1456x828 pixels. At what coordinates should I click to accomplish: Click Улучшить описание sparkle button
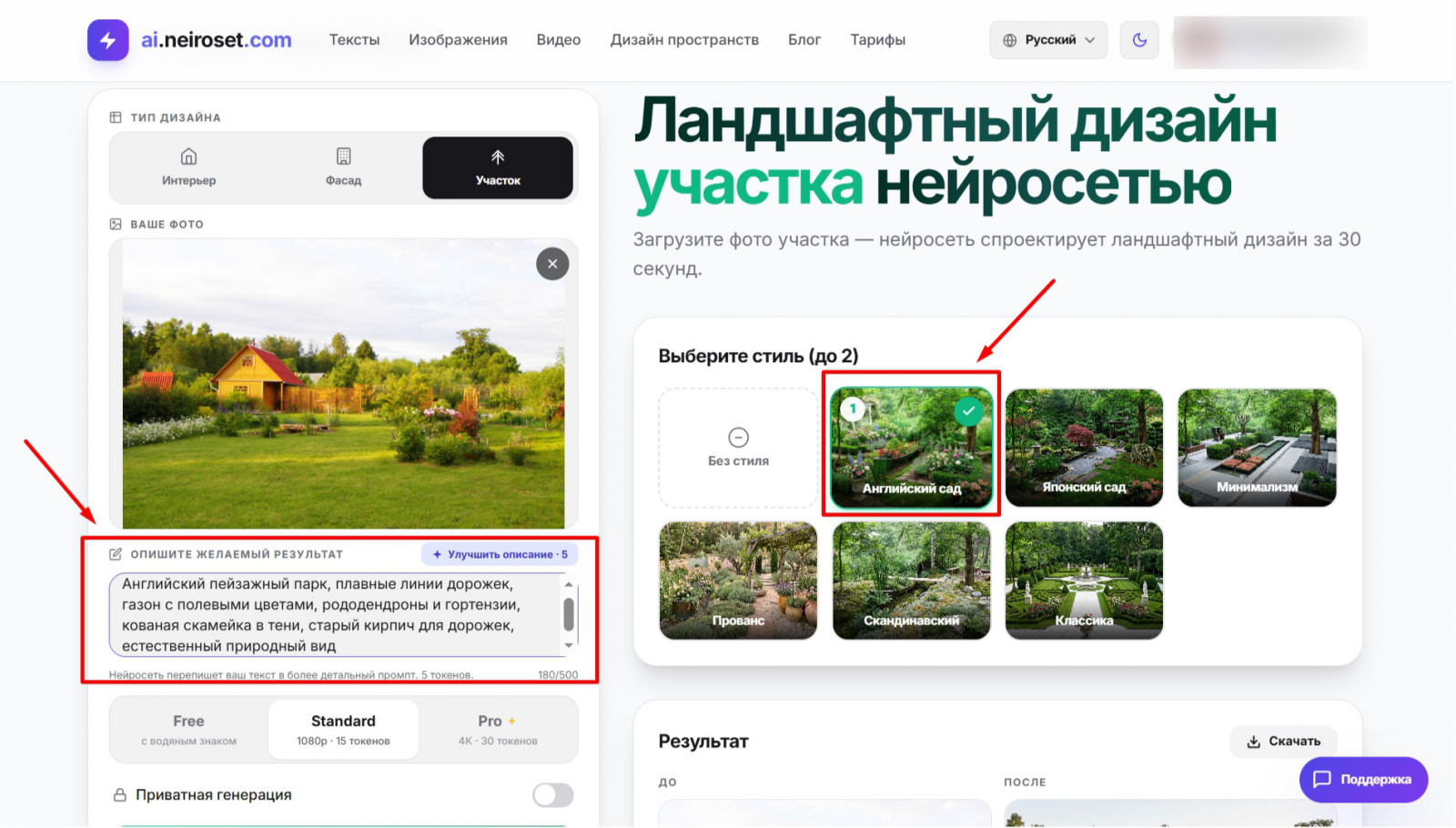500,554
